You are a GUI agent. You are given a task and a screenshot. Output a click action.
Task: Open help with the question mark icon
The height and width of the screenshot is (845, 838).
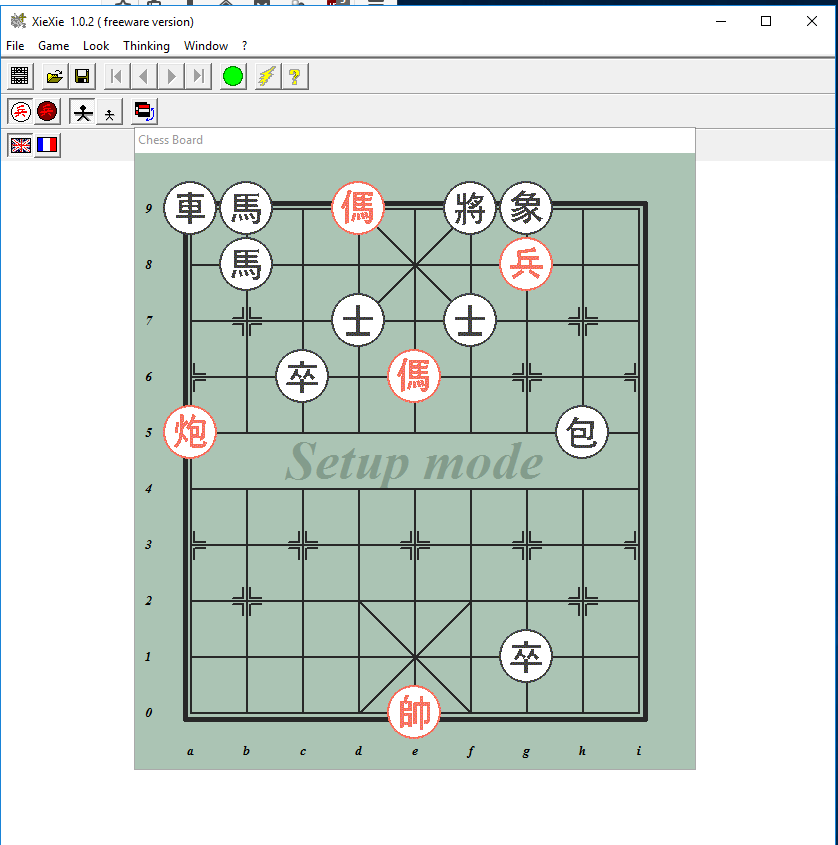pos(294,77)
